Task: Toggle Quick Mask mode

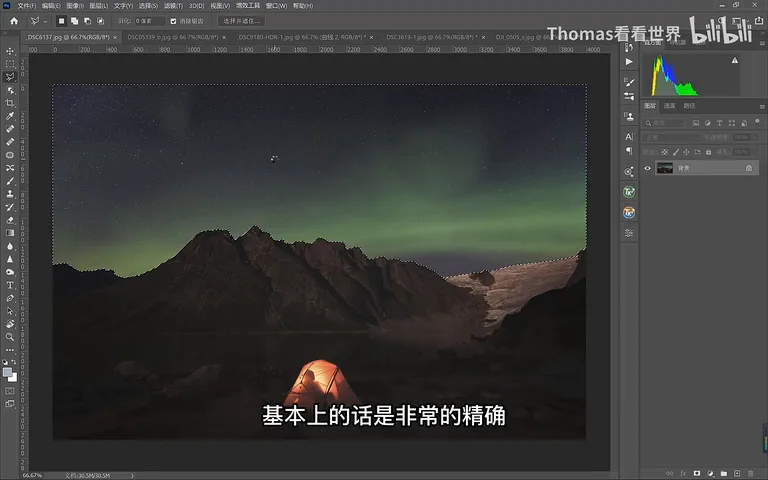Action: (10, 391)
